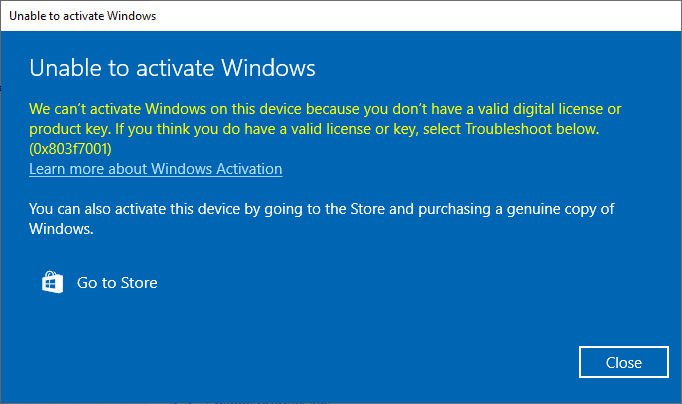Click the 'You can also activate this device' sentence
The width and height of the screenshot is (682, 404).
pyautogui.click(x=180, y=209)
